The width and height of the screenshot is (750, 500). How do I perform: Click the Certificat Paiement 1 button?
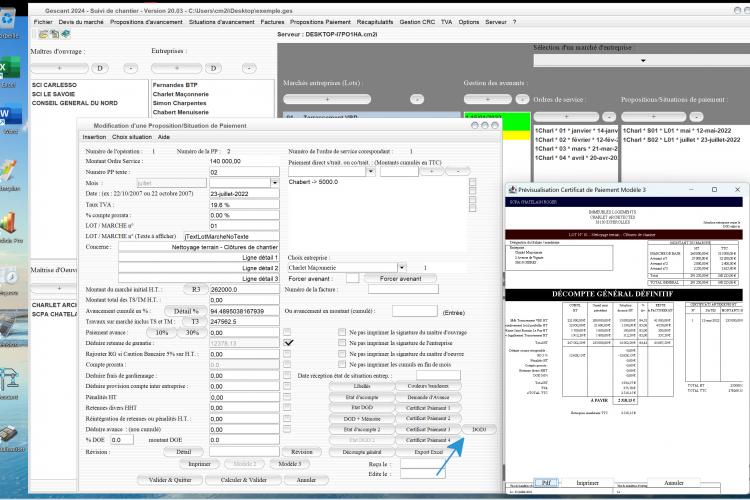pyautogui.click(x=428, y=408)
